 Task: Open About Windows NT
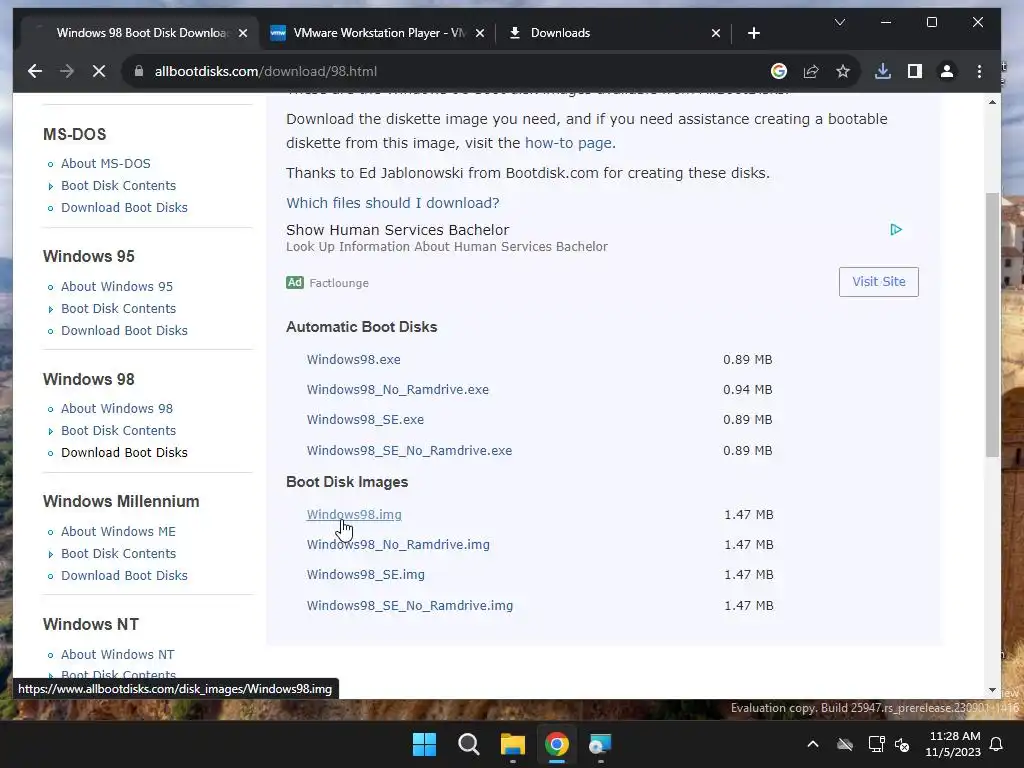tap(118, 654)
